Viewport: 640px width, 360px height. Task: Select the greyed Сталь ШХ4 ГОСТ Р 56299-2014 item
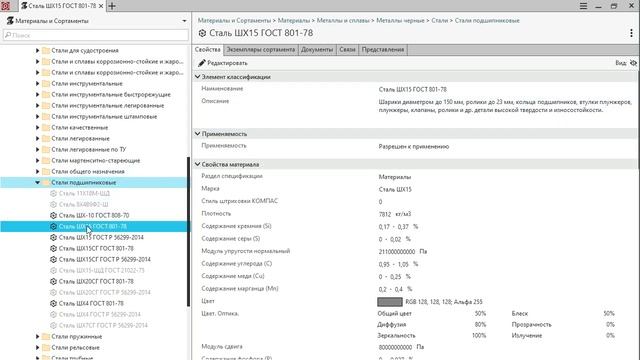tap(100, 314)
